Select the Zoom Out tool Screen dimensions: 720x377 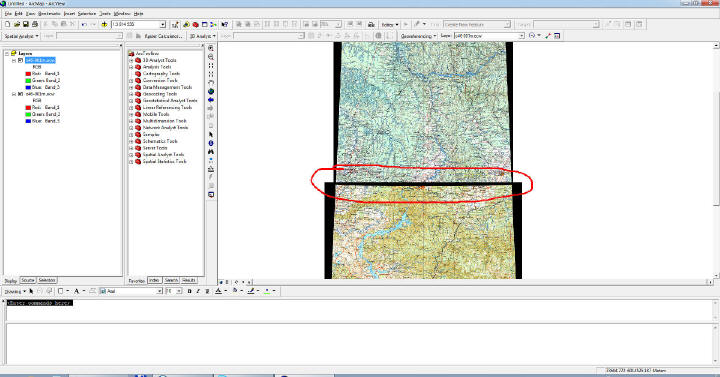point(211,57)
